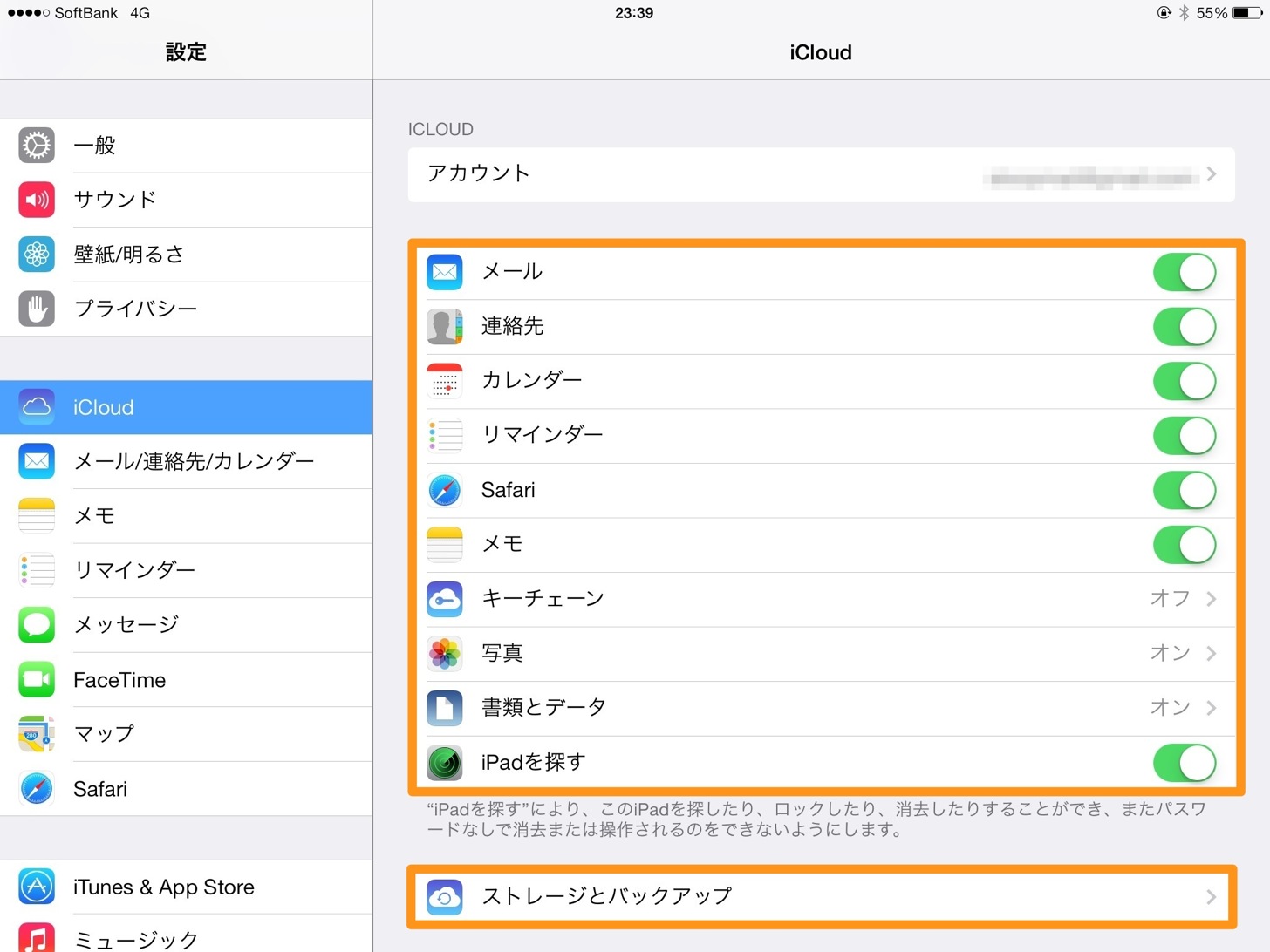The height and width of the screenshot is (952, 1270).
Task: Expand 書類とデータ chevron arrow
Action: click(1212, 708)
